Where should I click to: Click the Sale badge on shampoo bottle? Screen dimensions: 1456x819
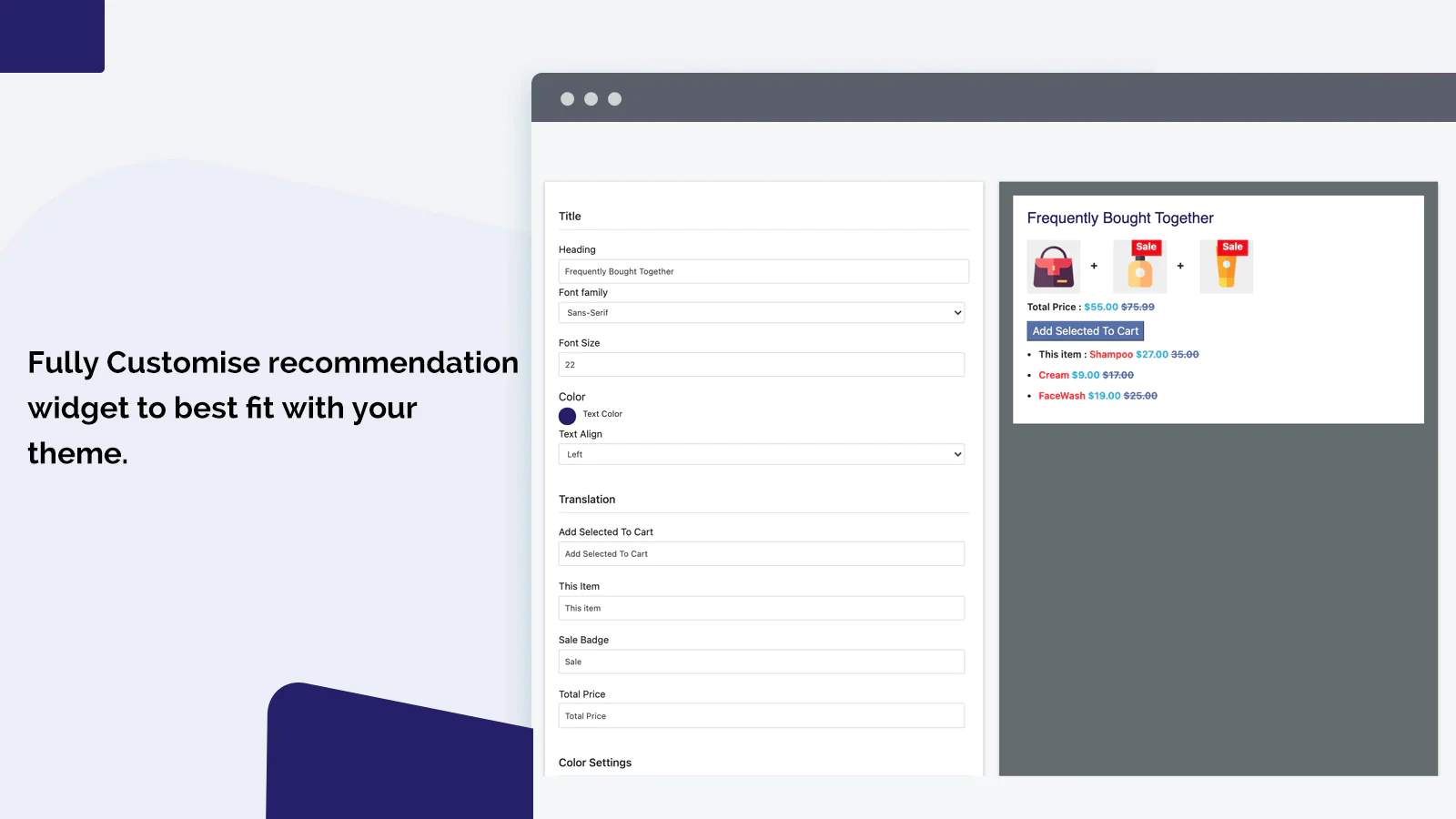[x=1146, y=247]
